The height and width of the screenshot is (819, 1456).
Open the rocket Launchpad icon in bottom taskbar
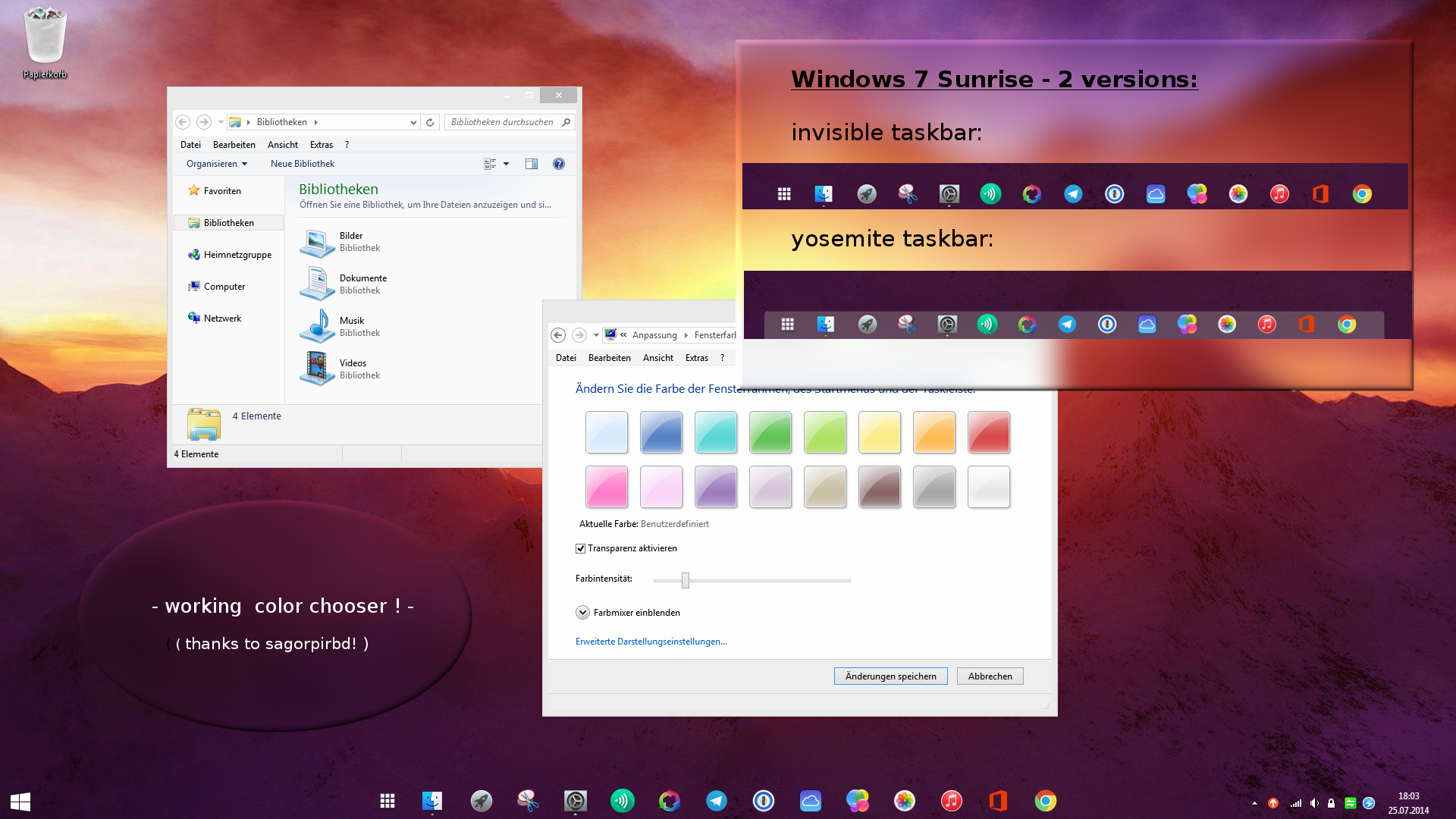coord(481,801)
